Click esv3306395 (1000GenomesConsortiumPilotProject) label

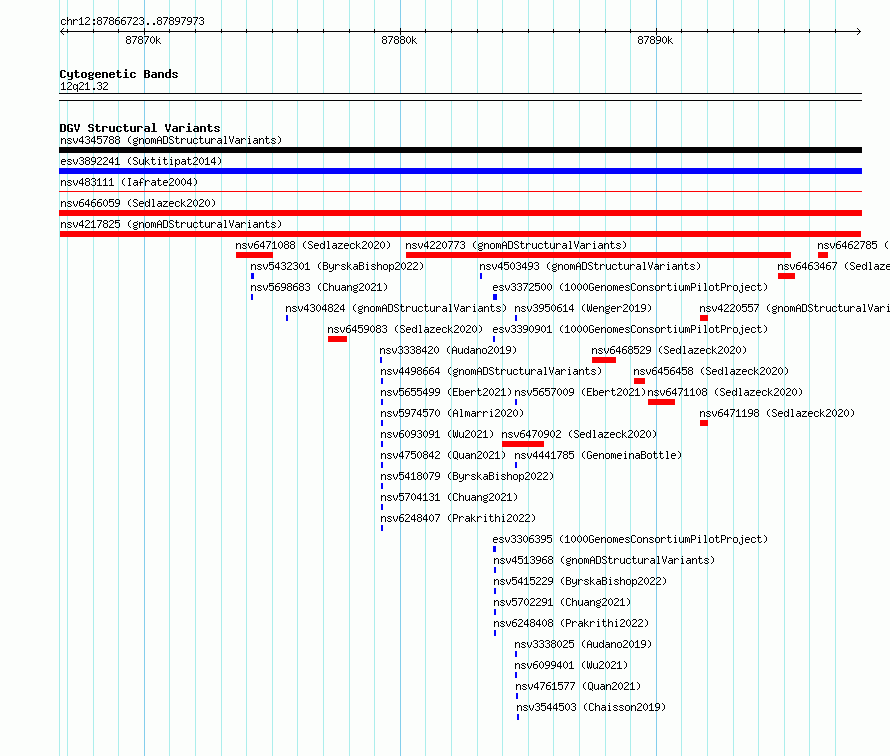coord(630,539)
